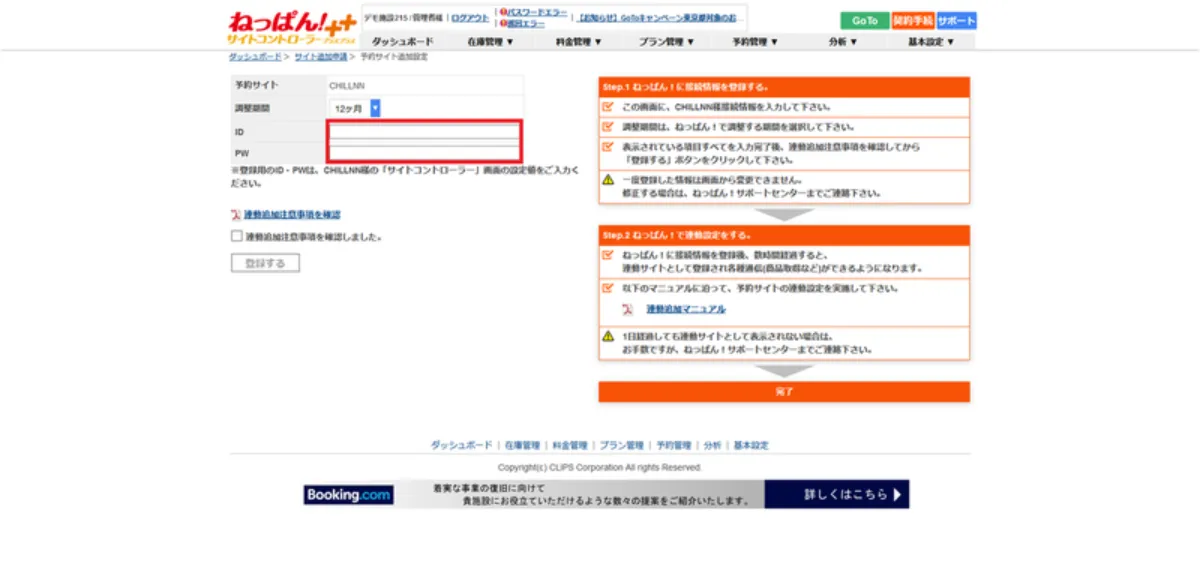
Task: Click the PDF icon beside 連動追加マニュアル
Action: click(627, 310)
